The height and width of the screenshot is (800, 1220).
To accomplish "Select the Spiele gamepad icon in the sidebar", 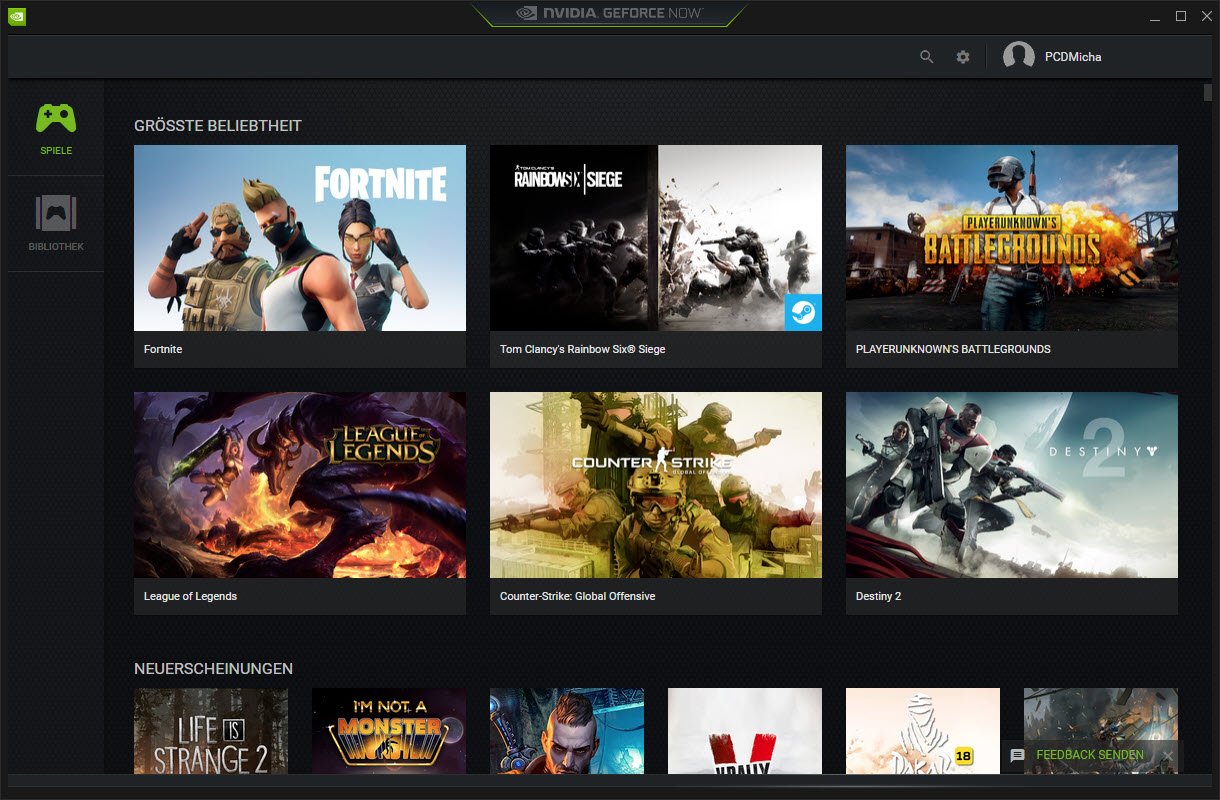I will coord(56,118).
